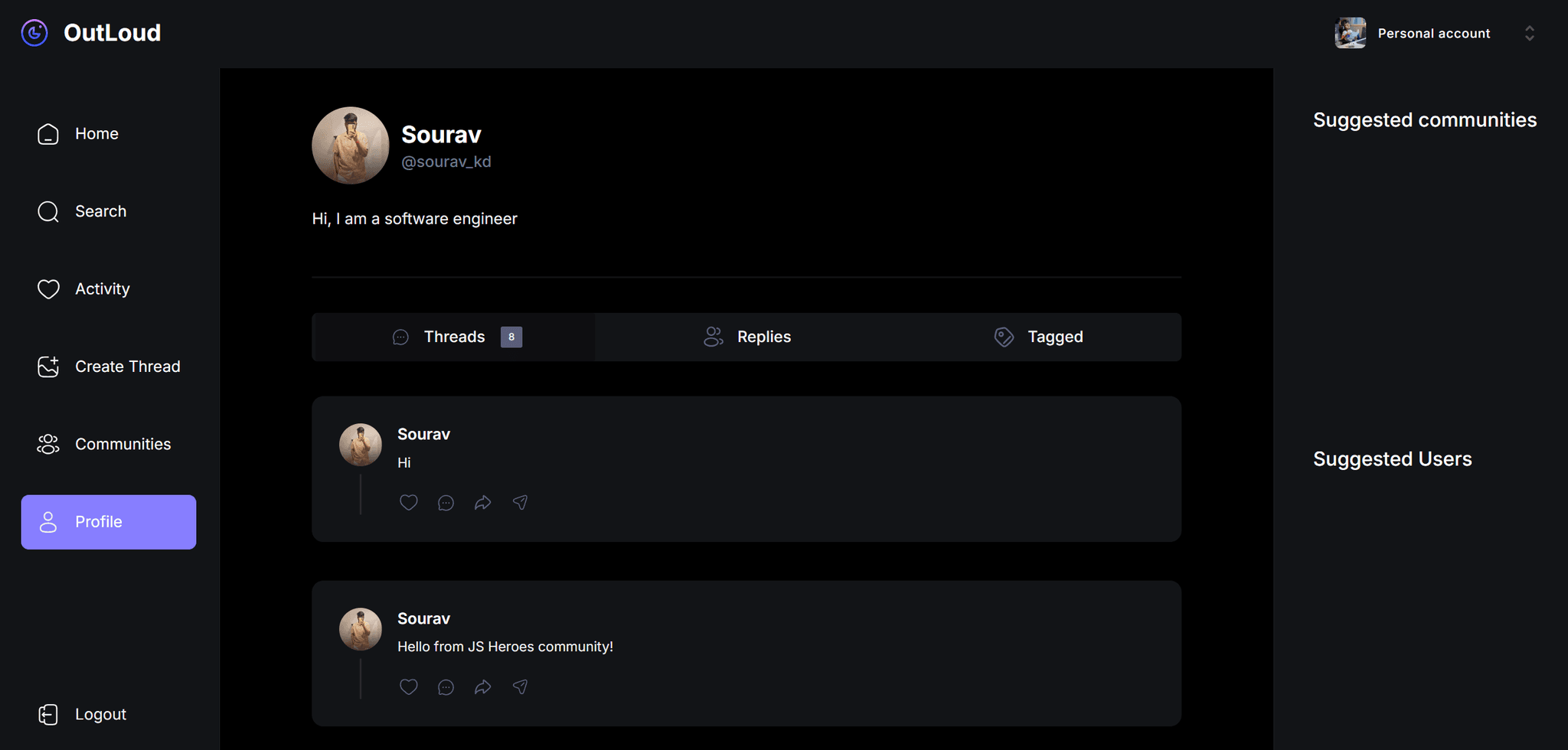Like the "Hi" thread with heart icon
The width and height of the screenshot is (1568, 750).
tap(408, 503)
